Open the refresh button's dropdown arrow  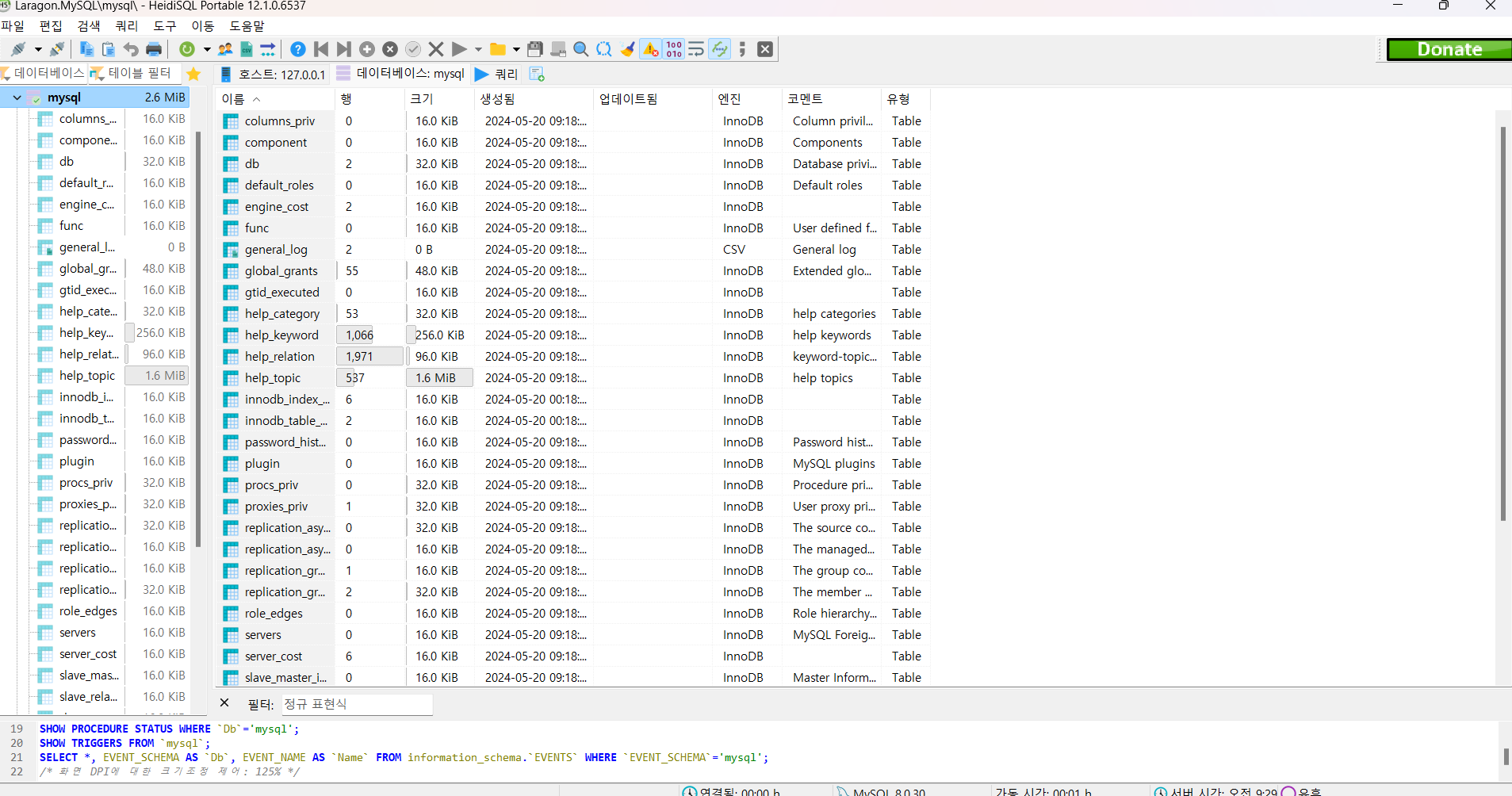[x=207, y=49]
